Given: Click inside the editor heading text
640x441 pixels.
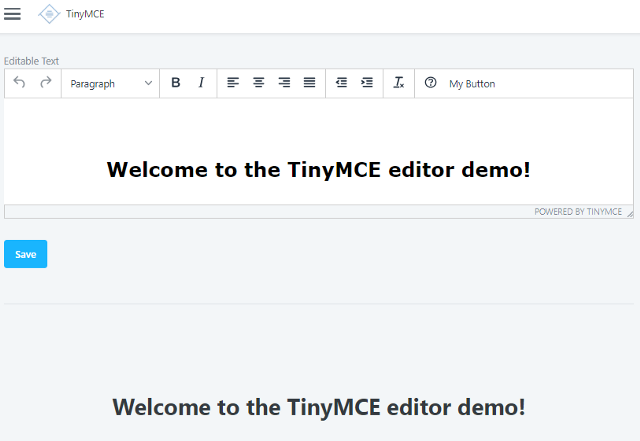Looking at the screenshot, I should click(x=318, y=169).
